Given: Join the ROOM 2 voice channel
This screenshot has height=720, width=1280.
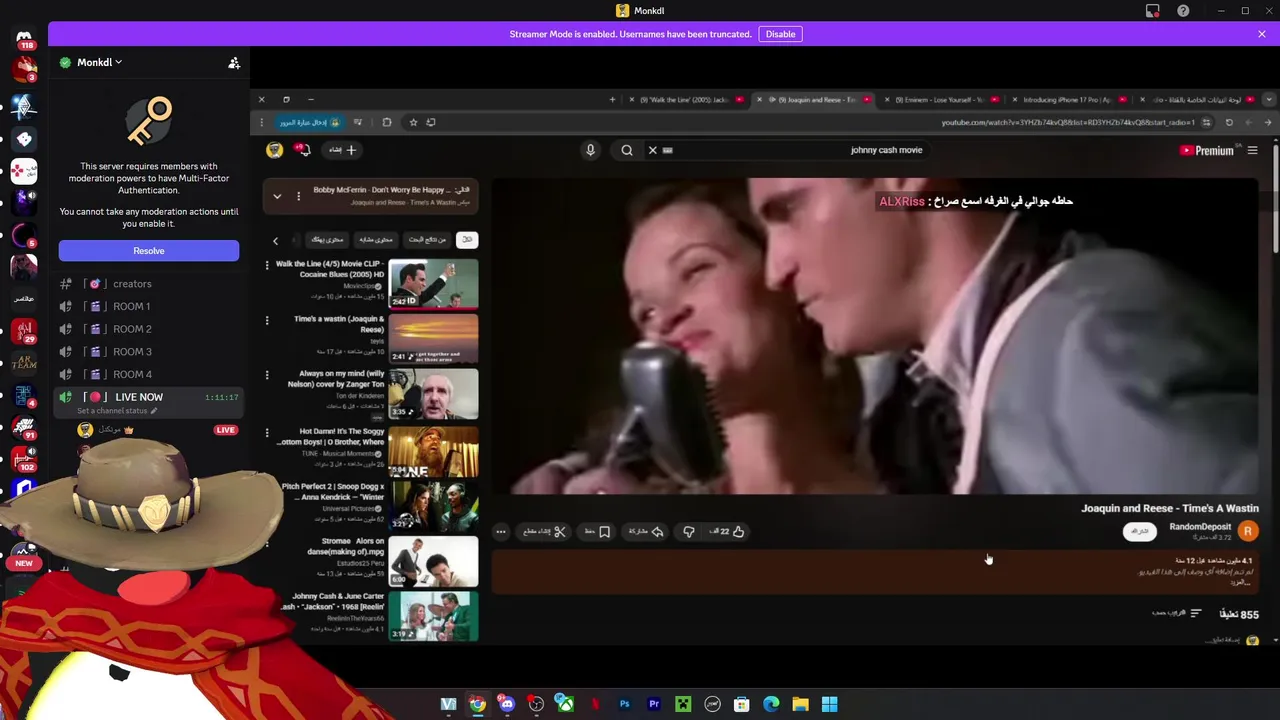Looking at the screenshot, I should click(x=149, y=329).
